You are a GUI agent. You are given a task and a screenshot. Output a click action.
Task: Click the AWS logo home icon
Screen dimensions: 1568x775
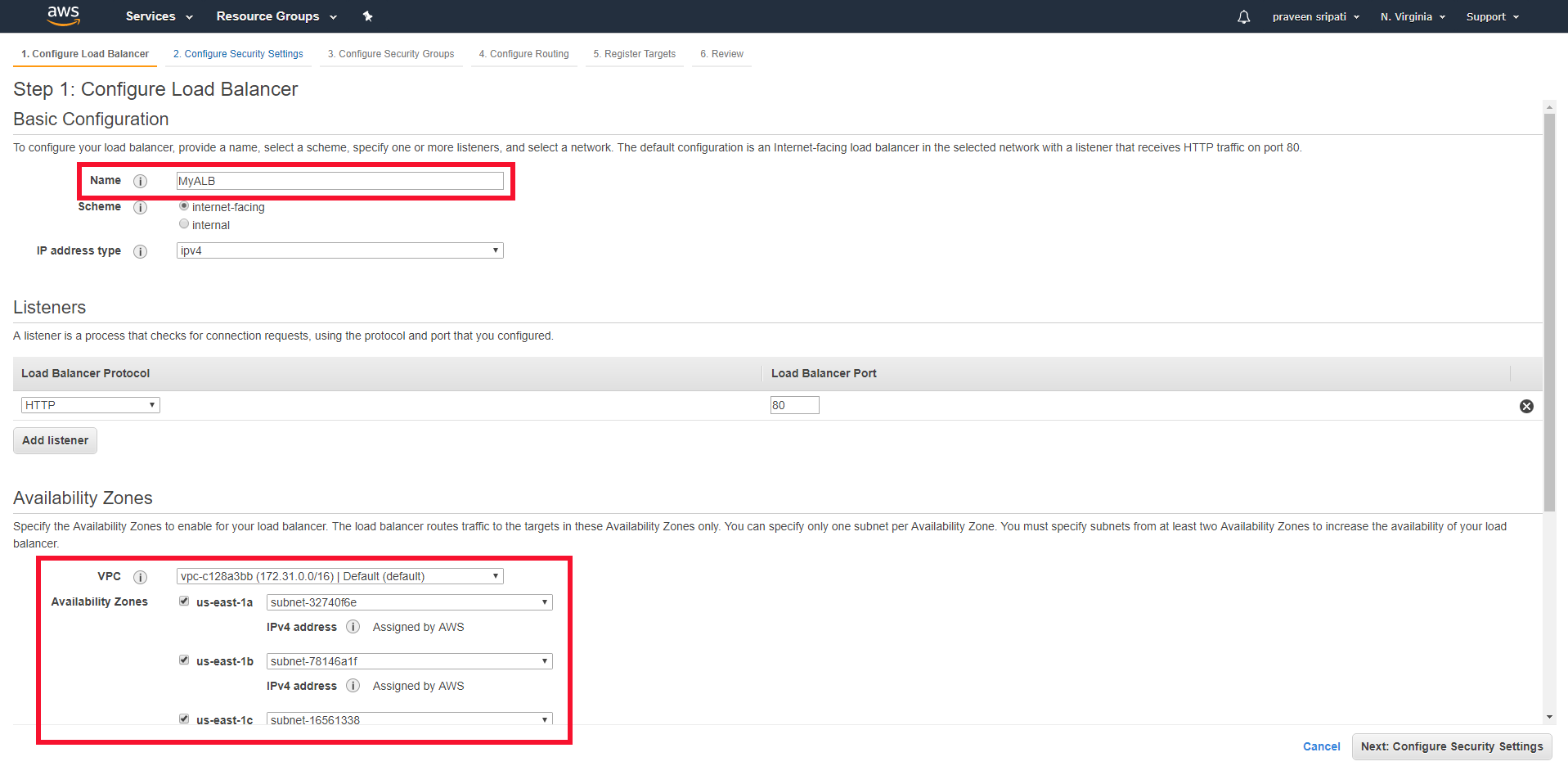63,15
